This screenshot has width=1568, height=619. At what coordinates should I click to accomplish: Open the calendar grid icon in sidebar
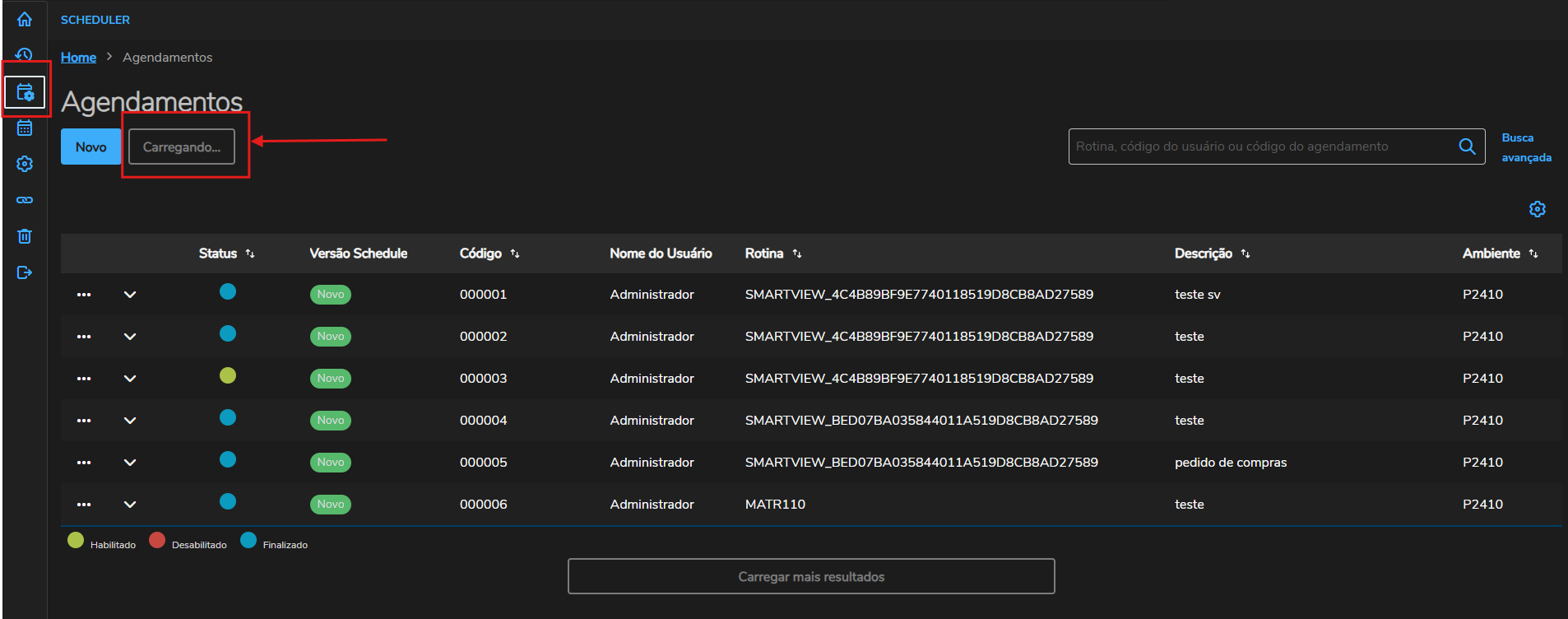click(25, 128)
